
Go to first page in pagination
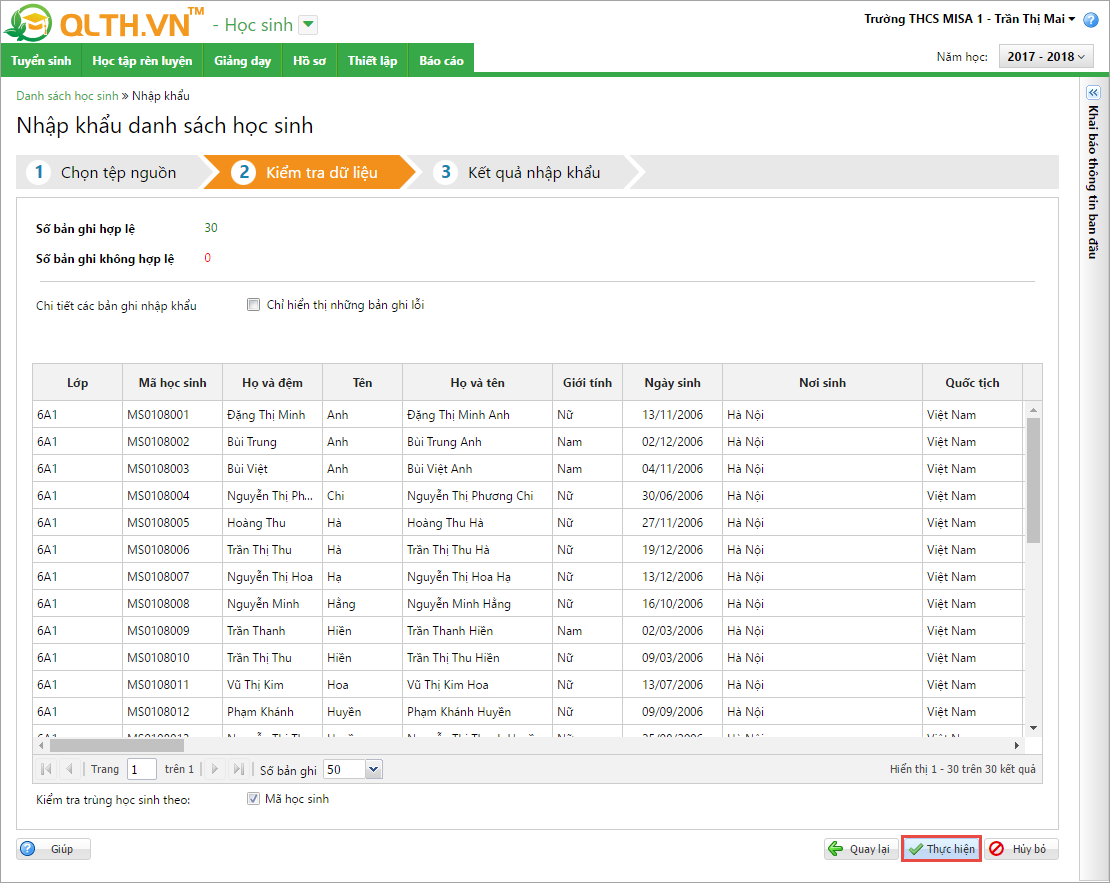pos(47,769)
